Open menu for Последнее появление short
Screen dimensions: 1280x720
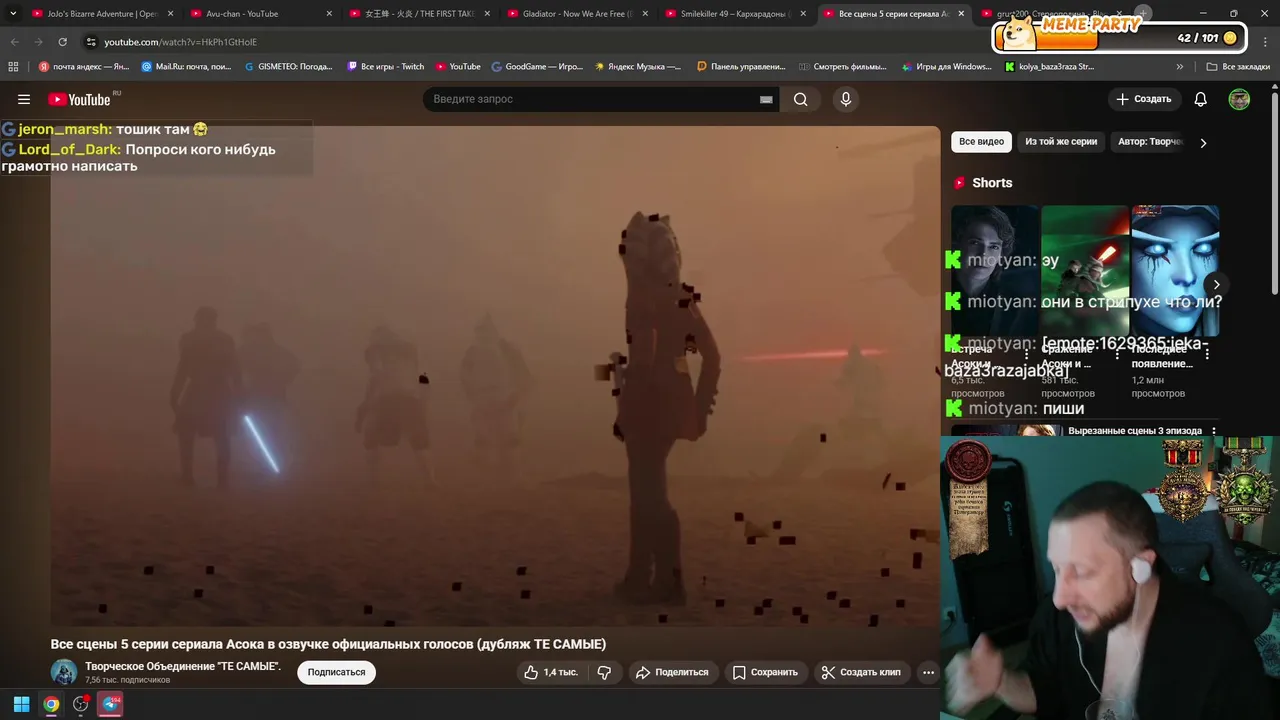1207,352
